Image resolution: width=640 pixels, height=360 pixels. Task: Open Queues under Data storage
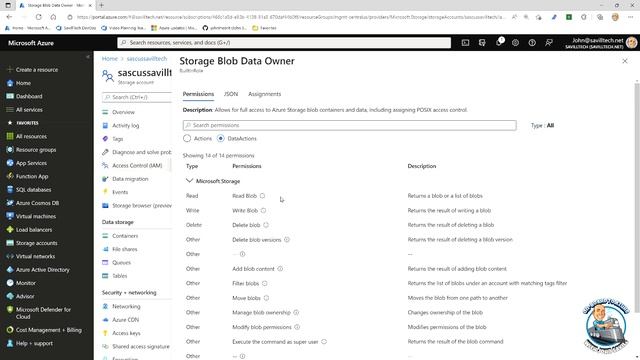[121, 262]
